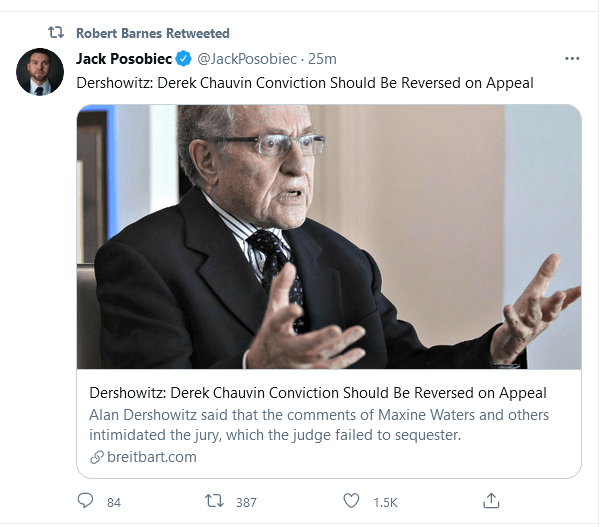Click the reply speech bubble icon

point(85,501)
